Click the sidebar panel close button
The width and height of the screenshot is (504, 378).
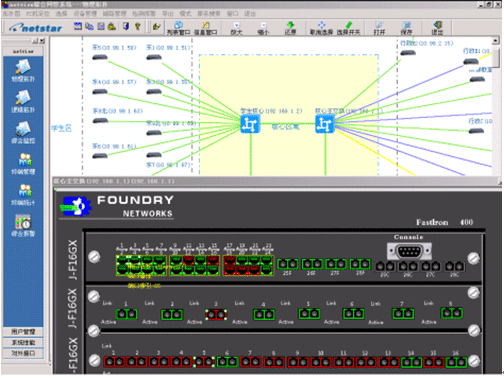[x=42, y=41]
